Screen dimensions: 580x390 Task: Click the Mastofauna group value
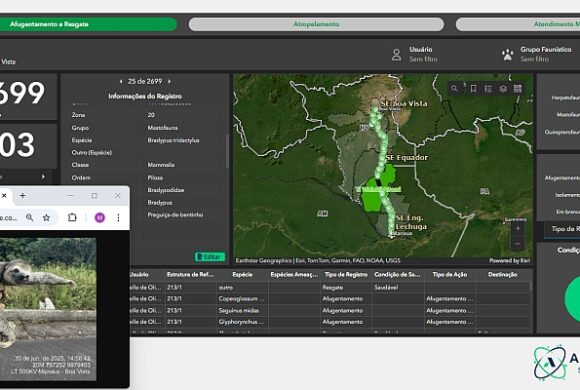(162, 128)
